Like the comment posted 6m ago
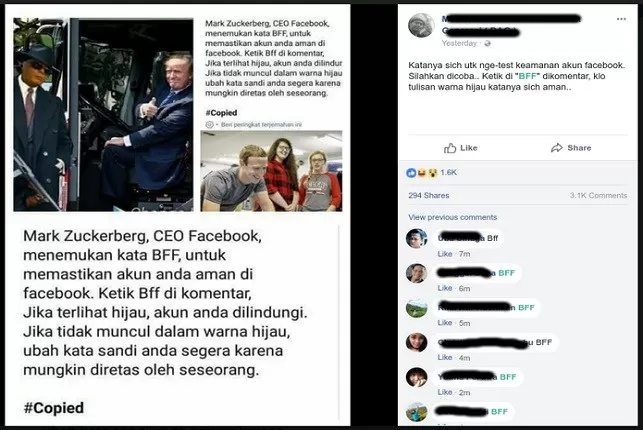Viewport: 643px width, 430px height. [x=445, y=288]
